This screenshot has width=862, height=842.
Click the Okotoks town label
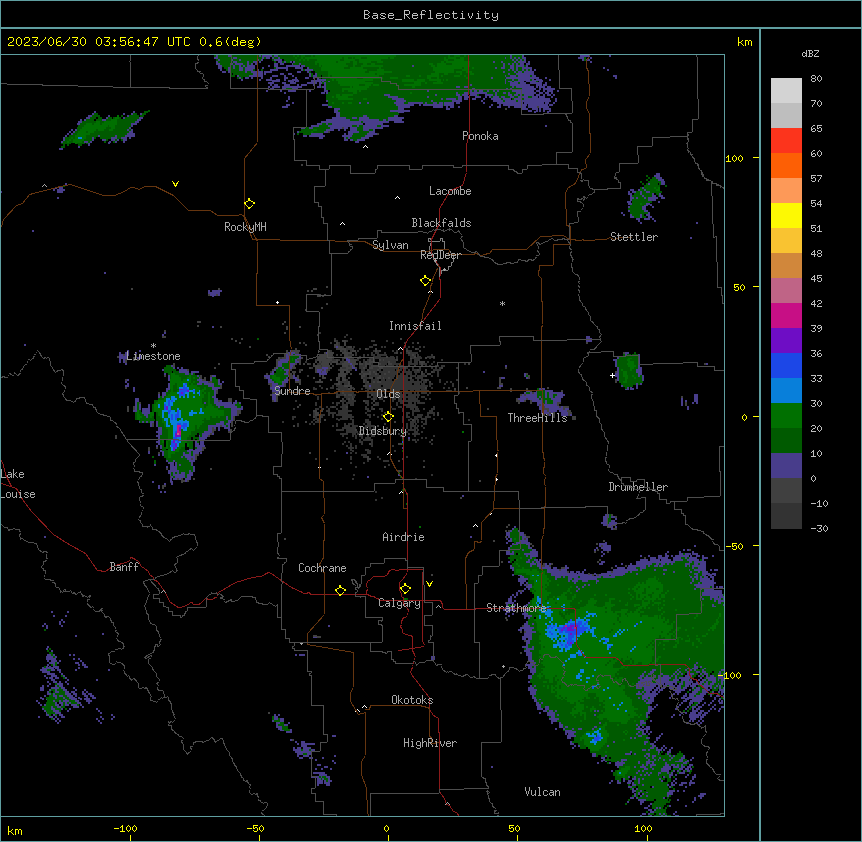pyautogui.click(x=412, y=700)
